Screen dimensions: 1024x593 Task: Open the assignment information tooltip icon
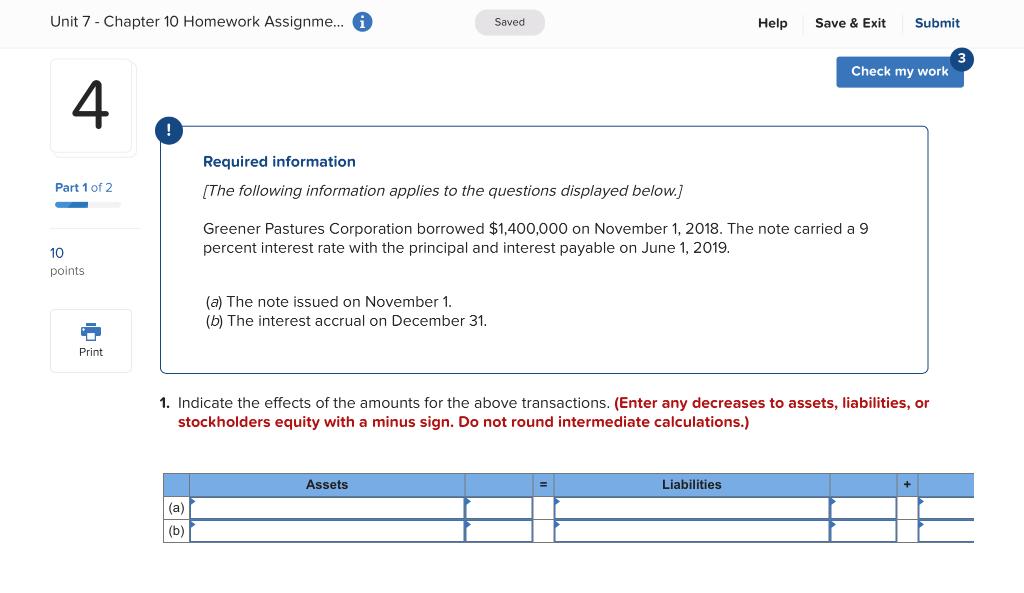pyautogui.click(x=362, y=20)
